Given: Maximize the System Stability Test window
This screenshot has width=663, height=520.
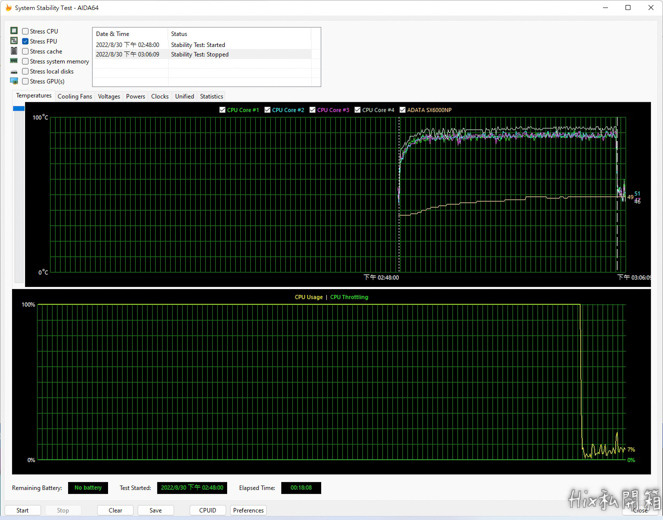Looking at the screenshot, I should click(628, 8).
